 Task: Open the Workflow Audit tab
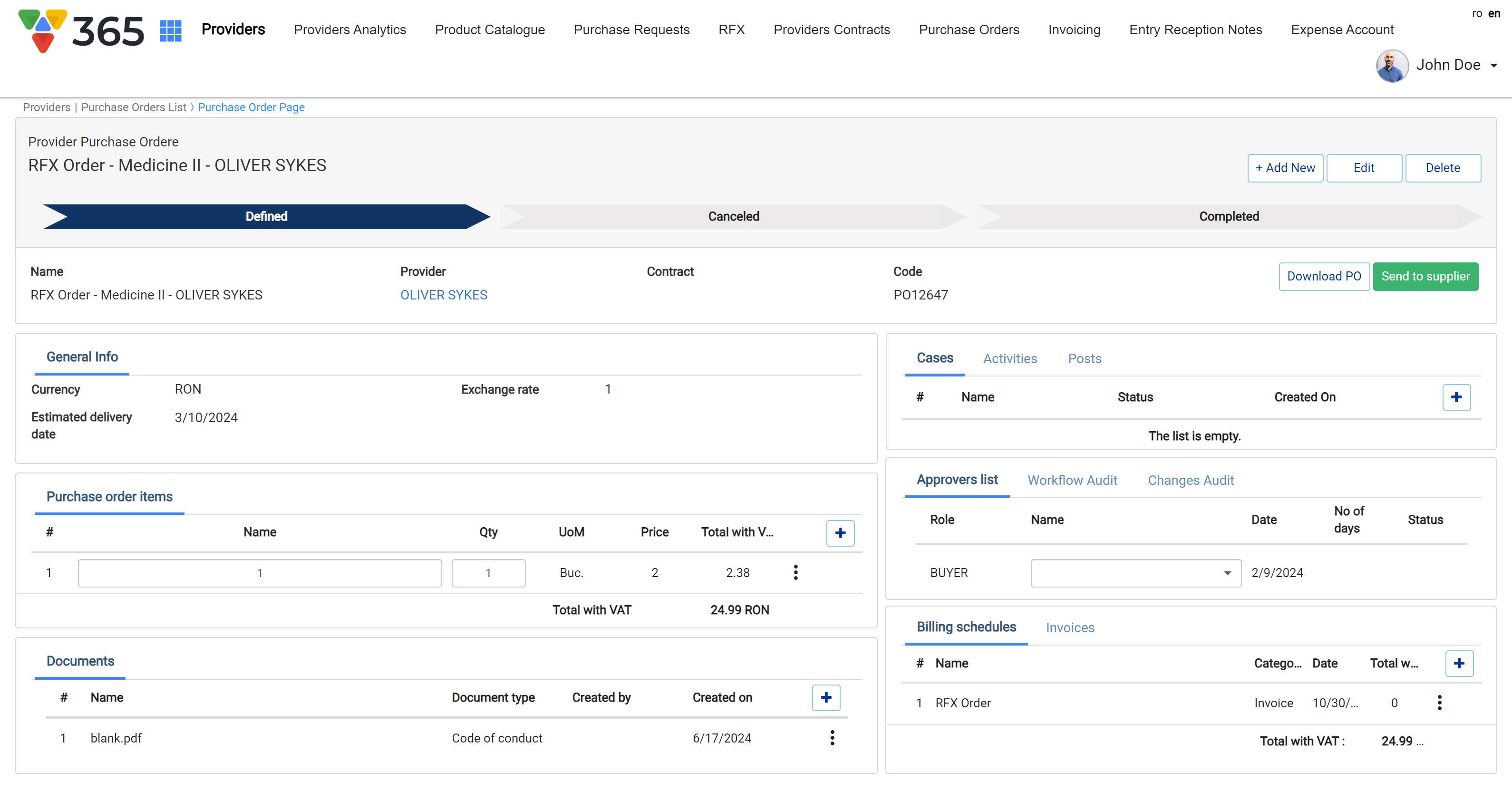[x=1072, y=480]
